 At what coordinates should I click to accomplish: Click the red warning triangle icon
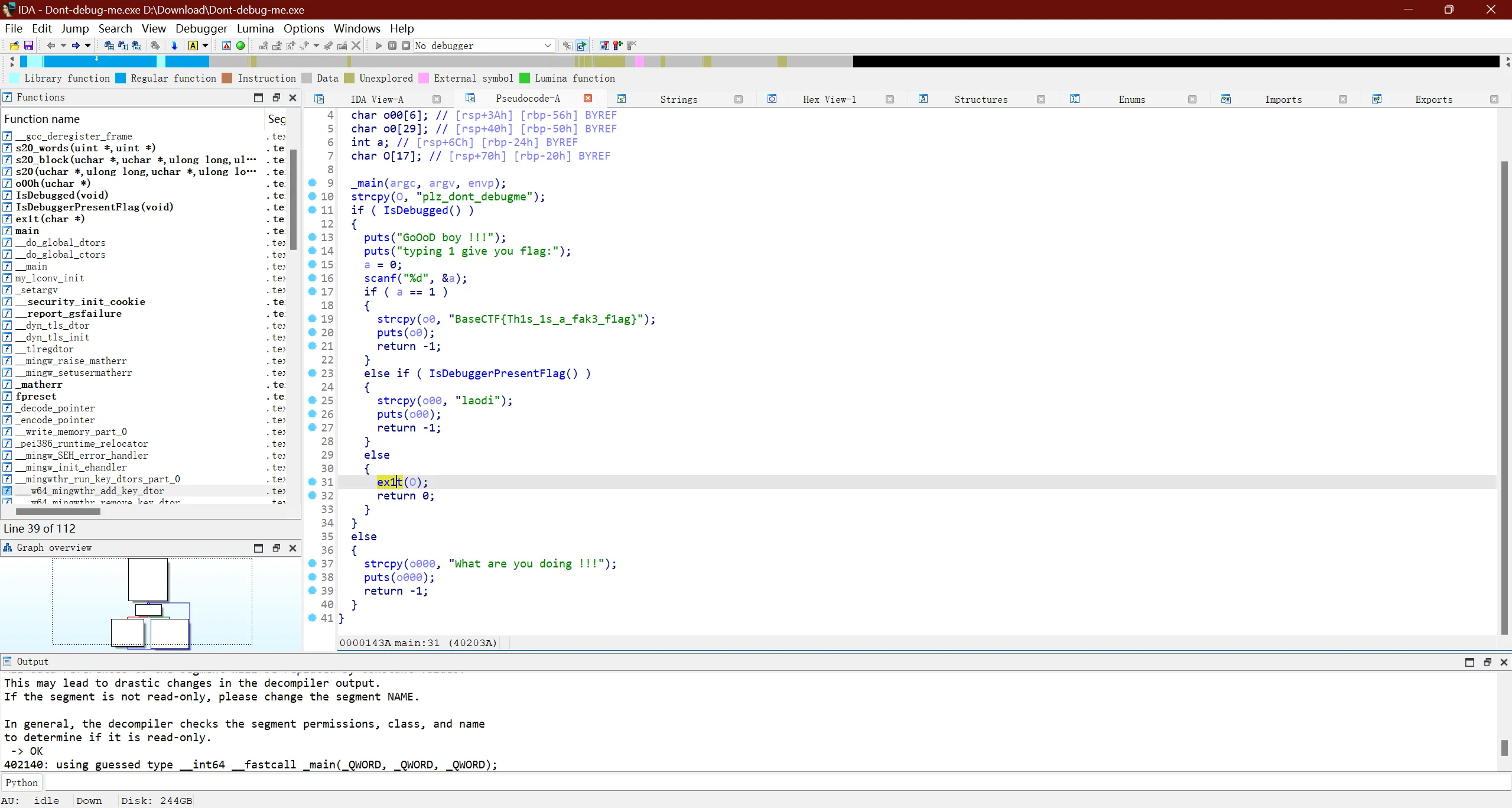226,46
